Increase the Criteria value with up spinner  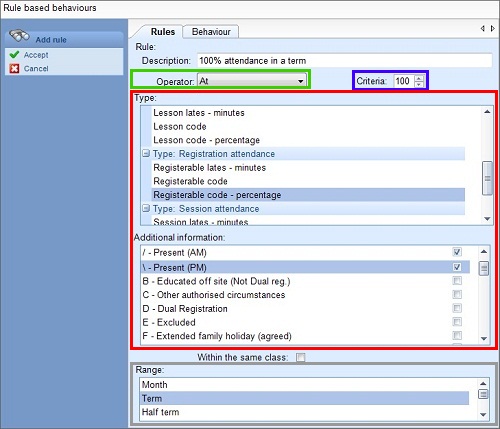(x=419, y=78)
